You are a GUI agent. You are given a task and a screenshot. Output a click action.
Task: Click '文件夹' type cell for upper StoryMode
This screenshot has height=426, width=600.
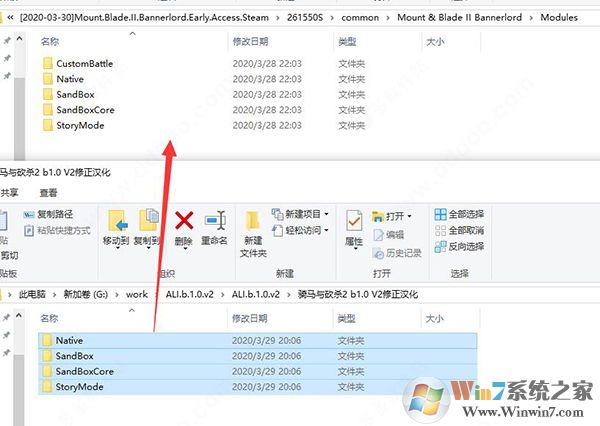(351, 126)
